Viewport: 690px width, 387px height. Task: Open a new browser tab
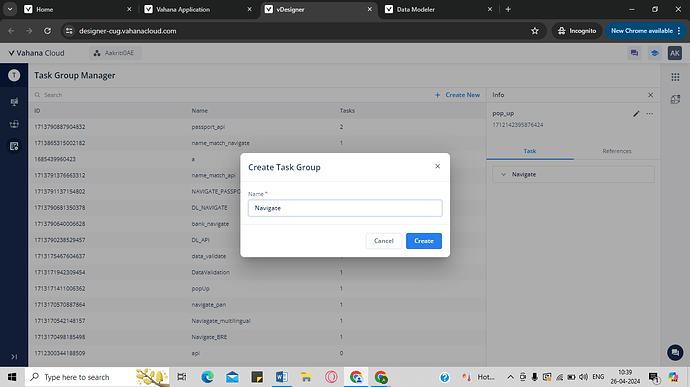point(508,9)
